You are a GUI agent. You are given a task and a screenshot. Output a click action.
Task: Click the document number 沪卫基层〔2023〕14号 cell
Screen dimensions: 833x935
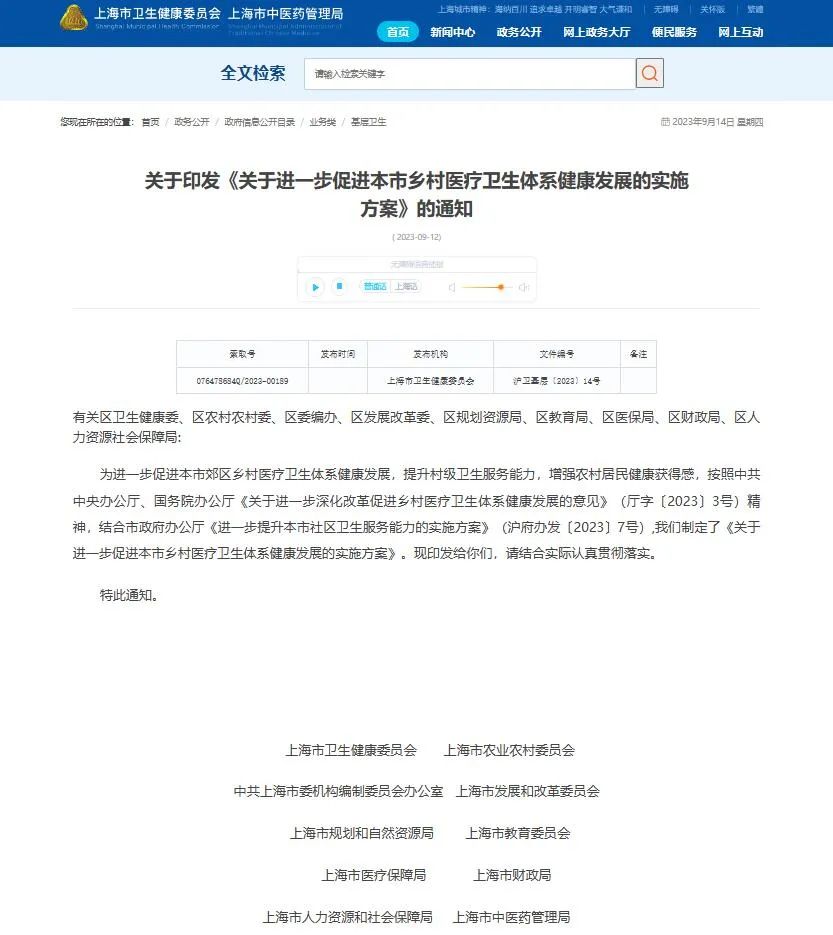click(x=557, y=381)
